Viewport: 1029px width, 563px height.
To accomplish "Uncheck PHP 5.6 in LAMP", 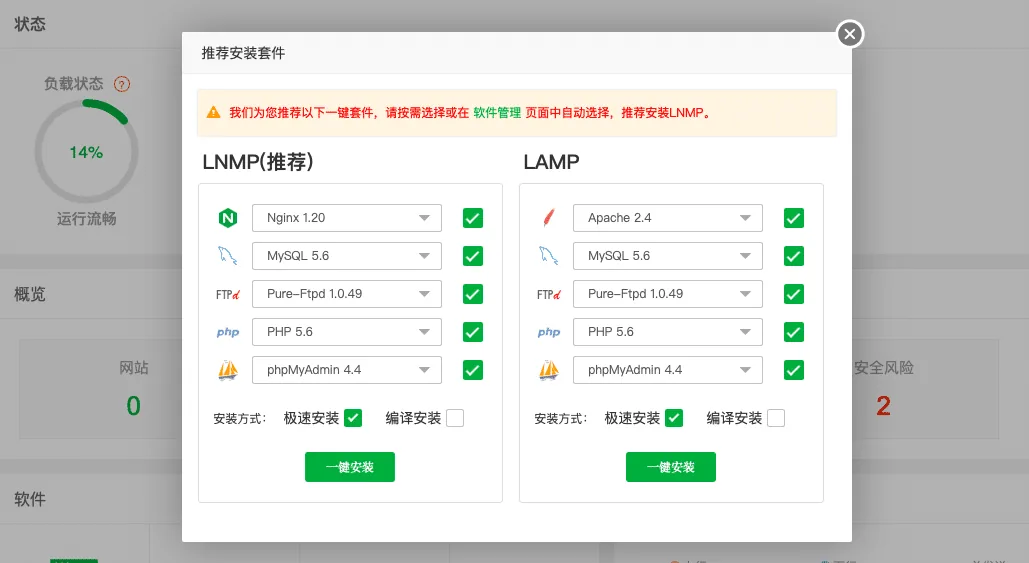I will pos(793,332).
